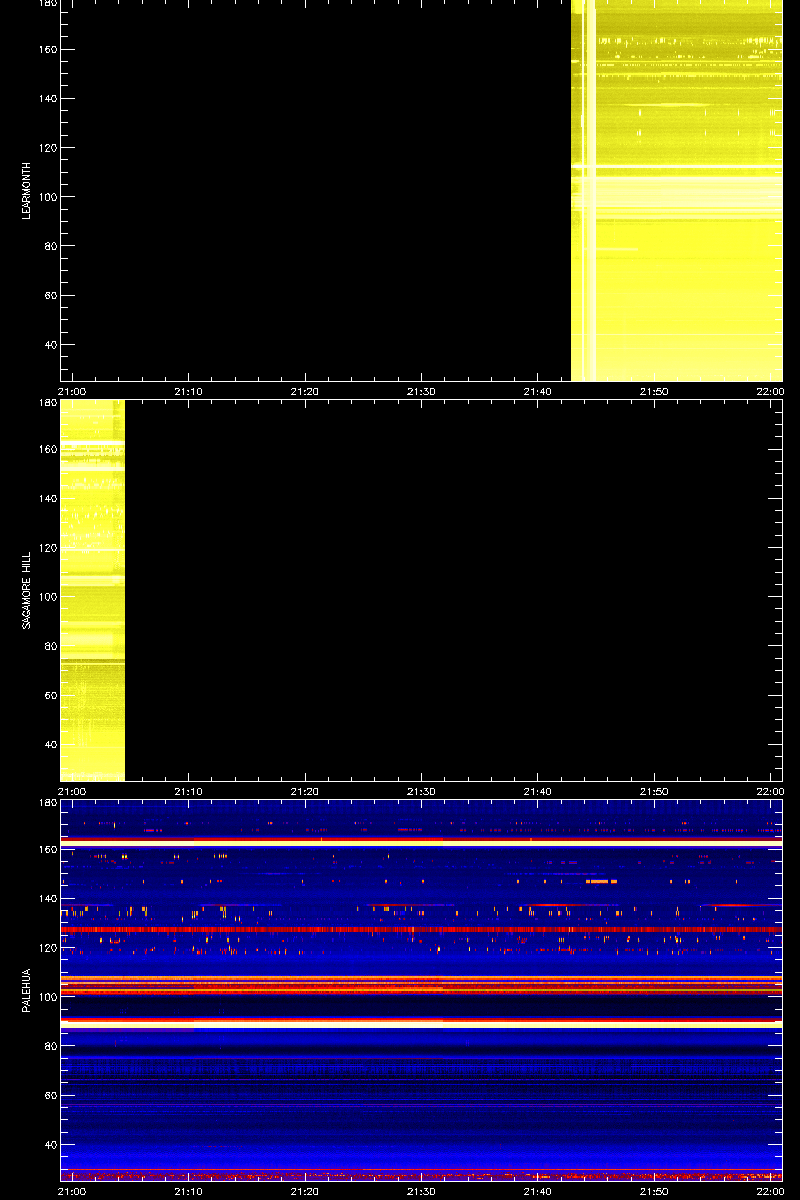Click the 40 frequency tick on the Learmonth axis
The image size is (800, 1200).
coord(49,345)
